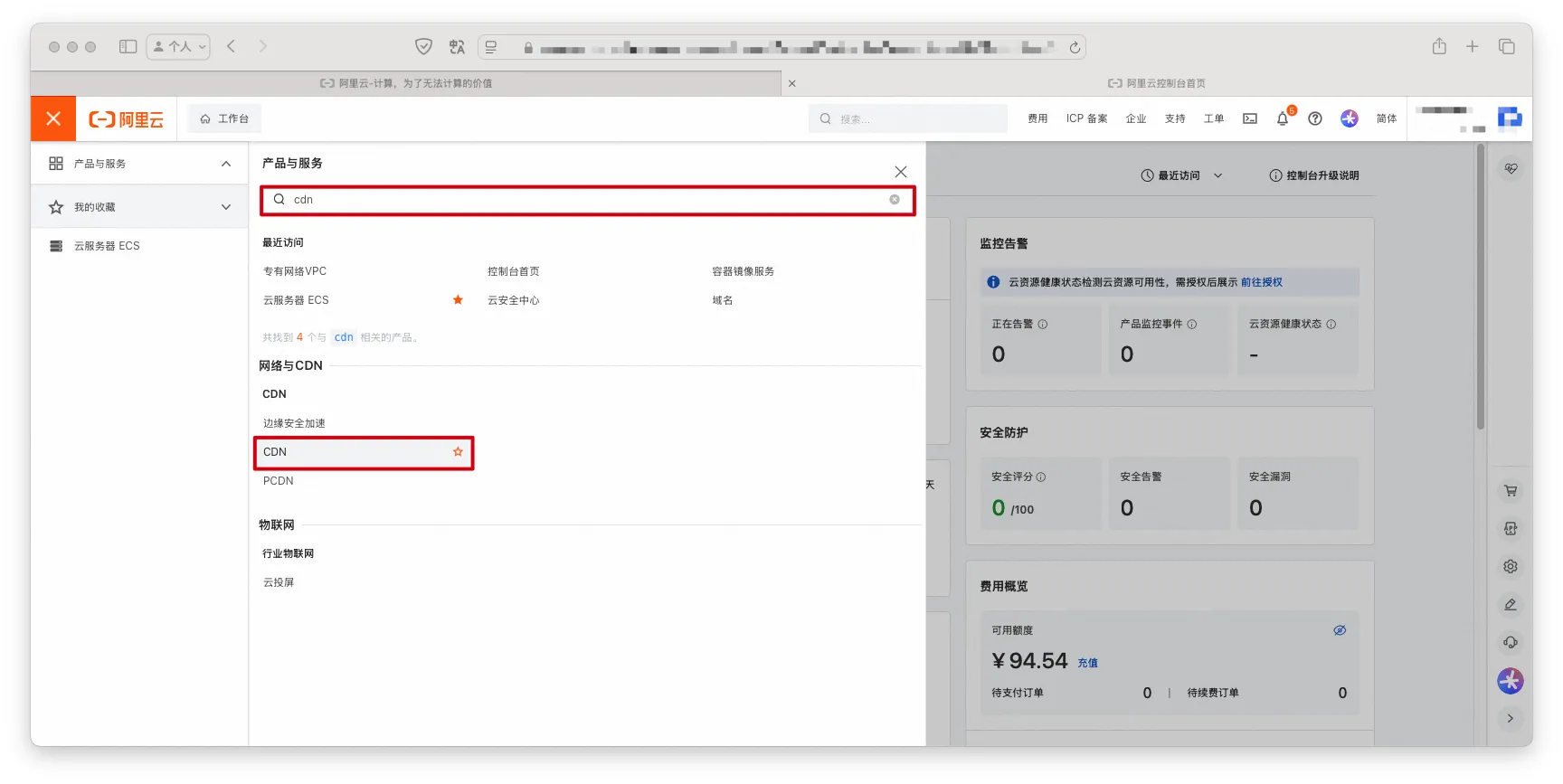The image size is (1563, 784).
Task: Open the shopping cart icon in right sidebar
Action: (x=1511, y=491)
